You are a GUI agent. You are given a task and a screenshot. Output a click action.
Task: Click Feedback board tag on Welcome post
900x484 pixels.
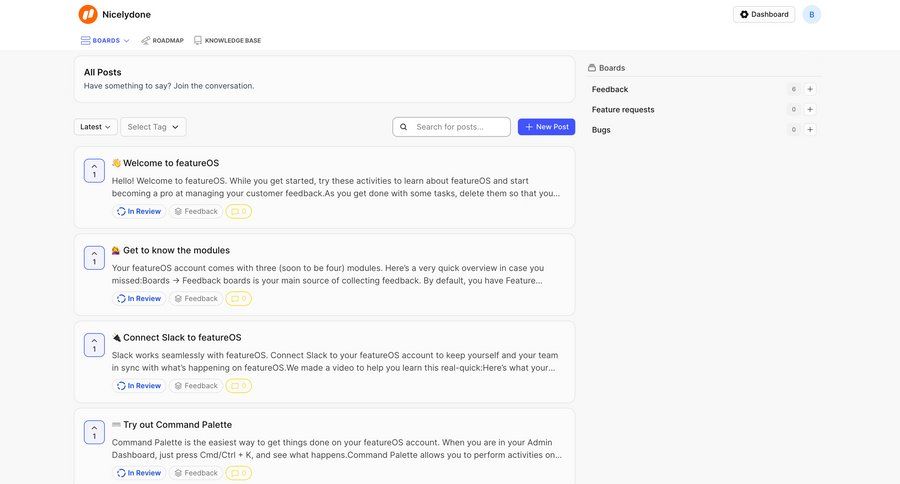coord(196,211)
